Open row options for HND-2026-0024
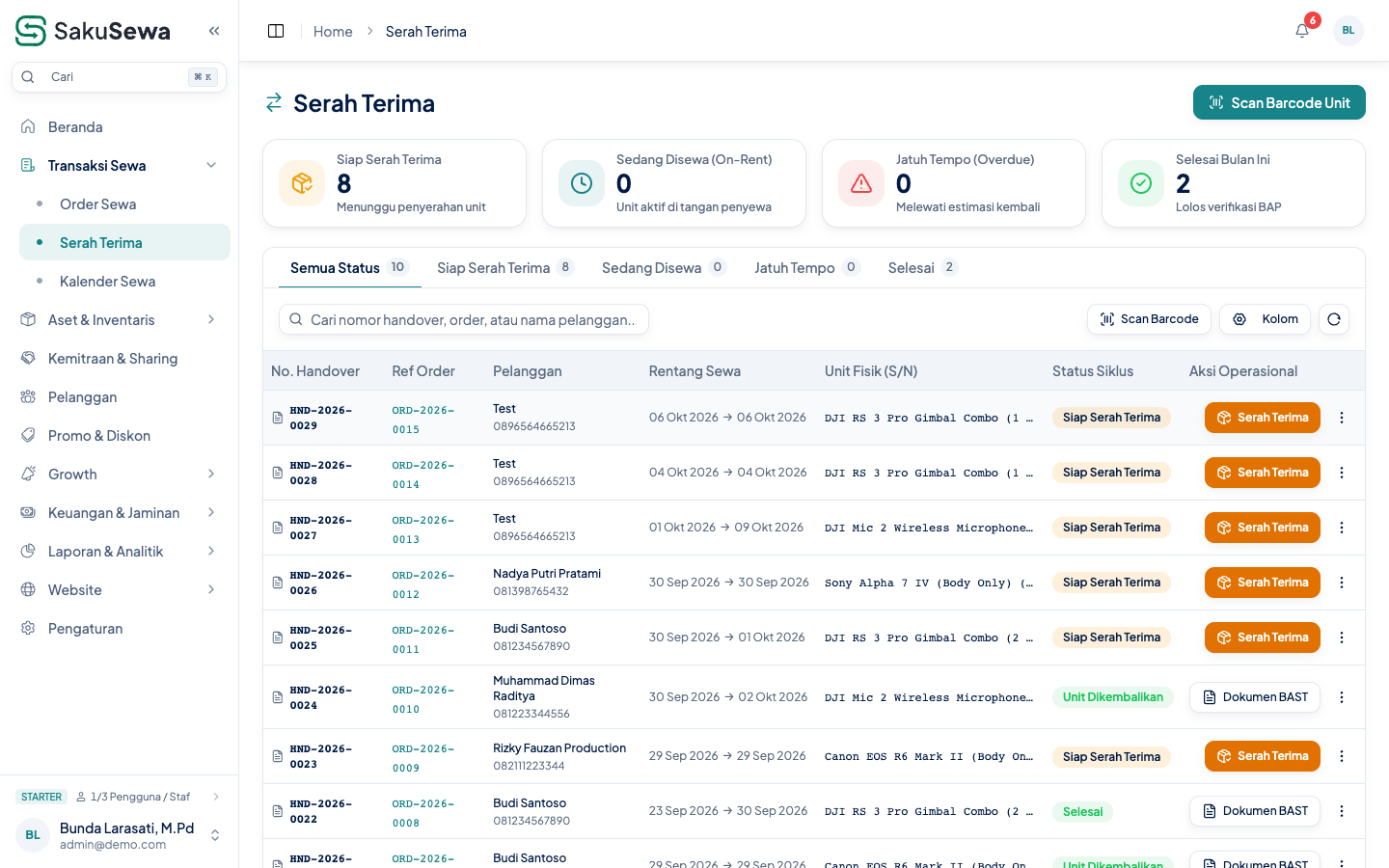This screenshot has height=868, width=1389. 1342,697
